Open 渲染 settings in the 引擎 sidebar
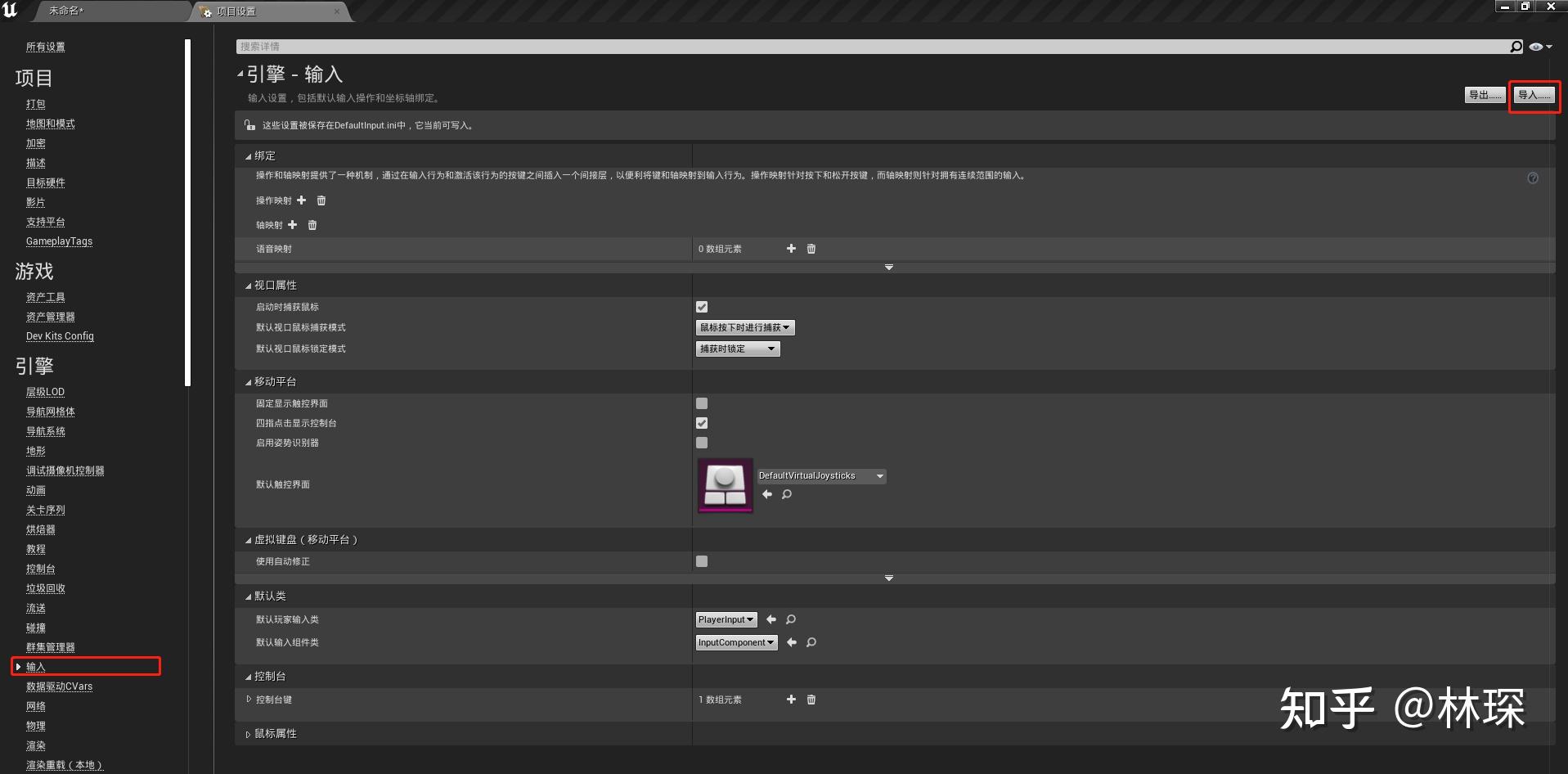This screenshot has height=774, width=1568. pos(35,745)
